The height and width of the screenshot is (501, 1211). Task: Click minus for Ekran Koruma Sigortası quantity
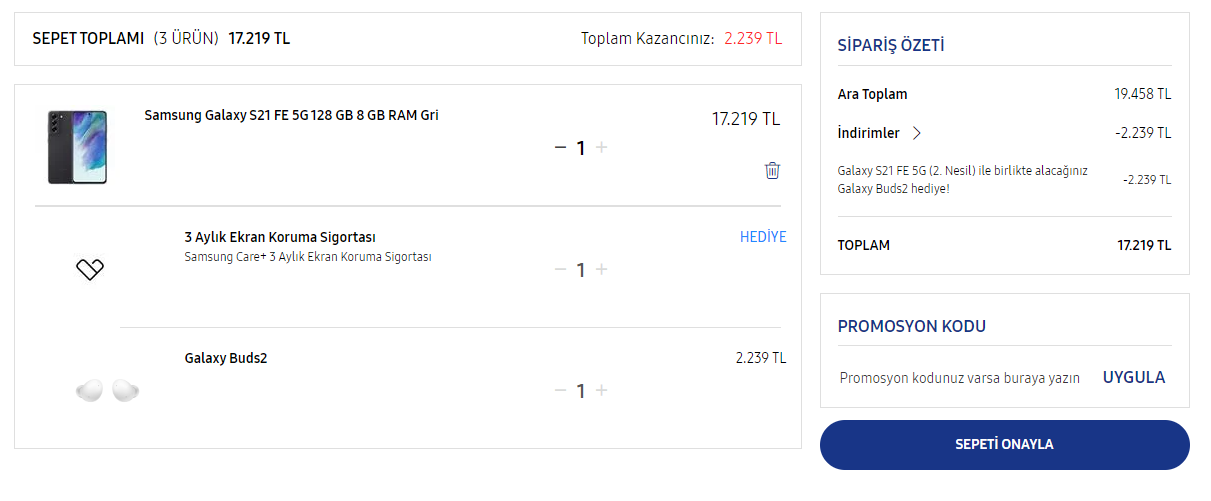[560, 270]
